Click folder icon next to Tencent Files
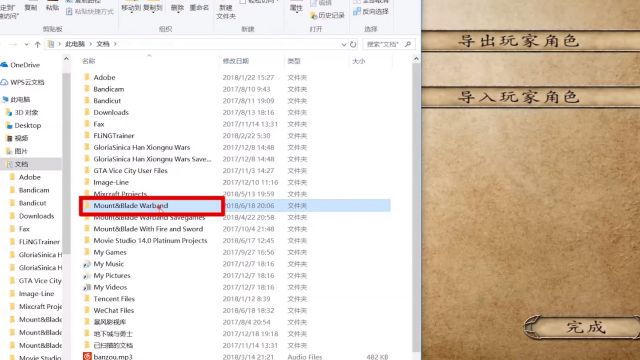The height and width of the screenshot is (360, 640). click(87, 299)
